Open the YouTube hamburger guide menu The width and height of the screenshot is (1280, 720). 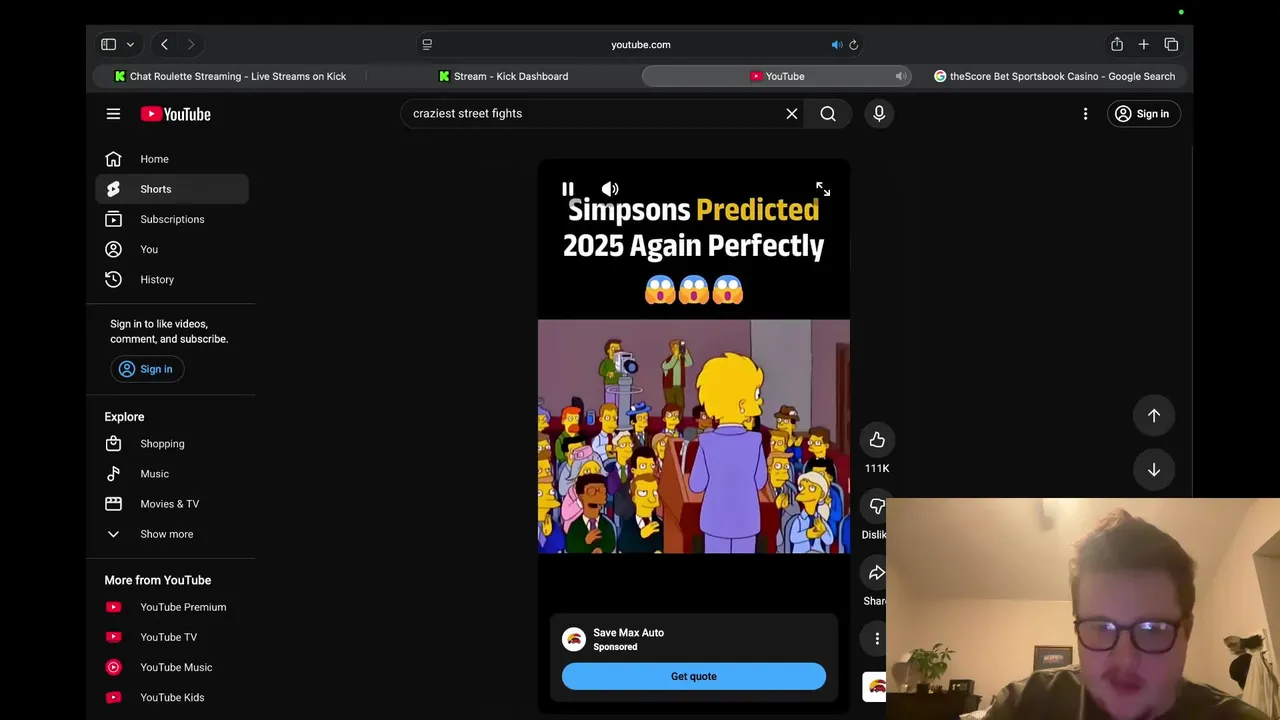(x=113, y=114)
